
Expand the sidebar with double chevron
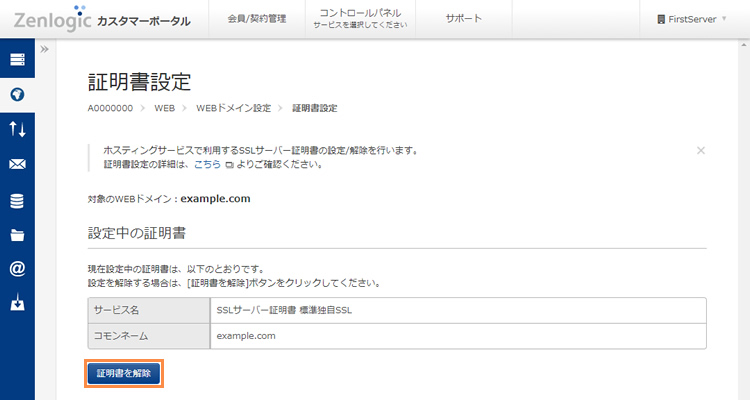(45, 49)
